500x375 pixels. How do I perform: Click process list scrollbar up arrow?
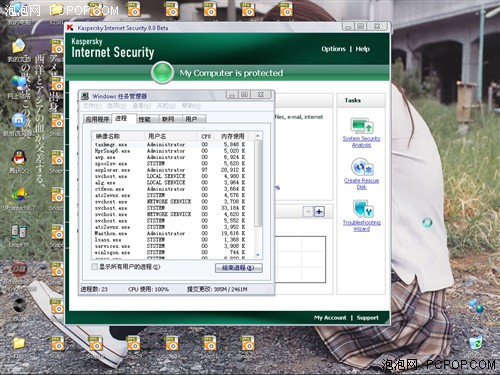coord(257,136)
